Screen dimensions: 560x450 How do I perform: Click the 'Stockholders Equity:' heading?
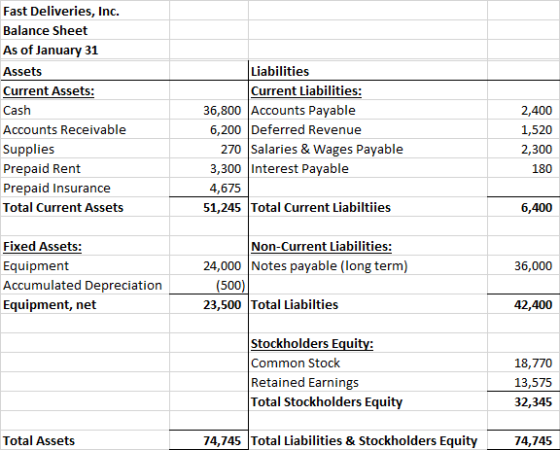(x=312, y=344)
